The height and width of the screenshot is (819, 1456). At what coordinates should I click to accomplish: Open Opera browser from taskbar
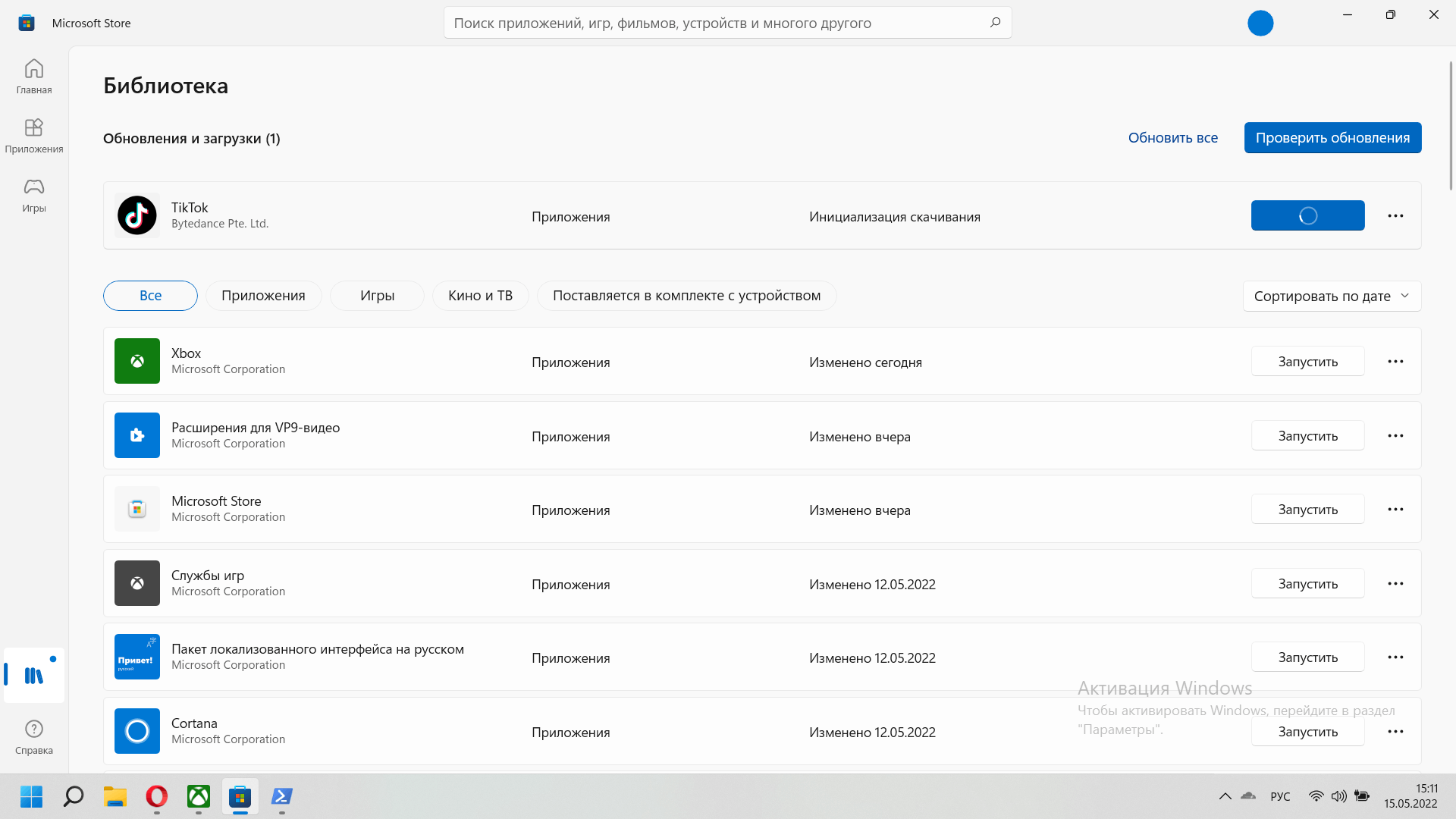157,796
